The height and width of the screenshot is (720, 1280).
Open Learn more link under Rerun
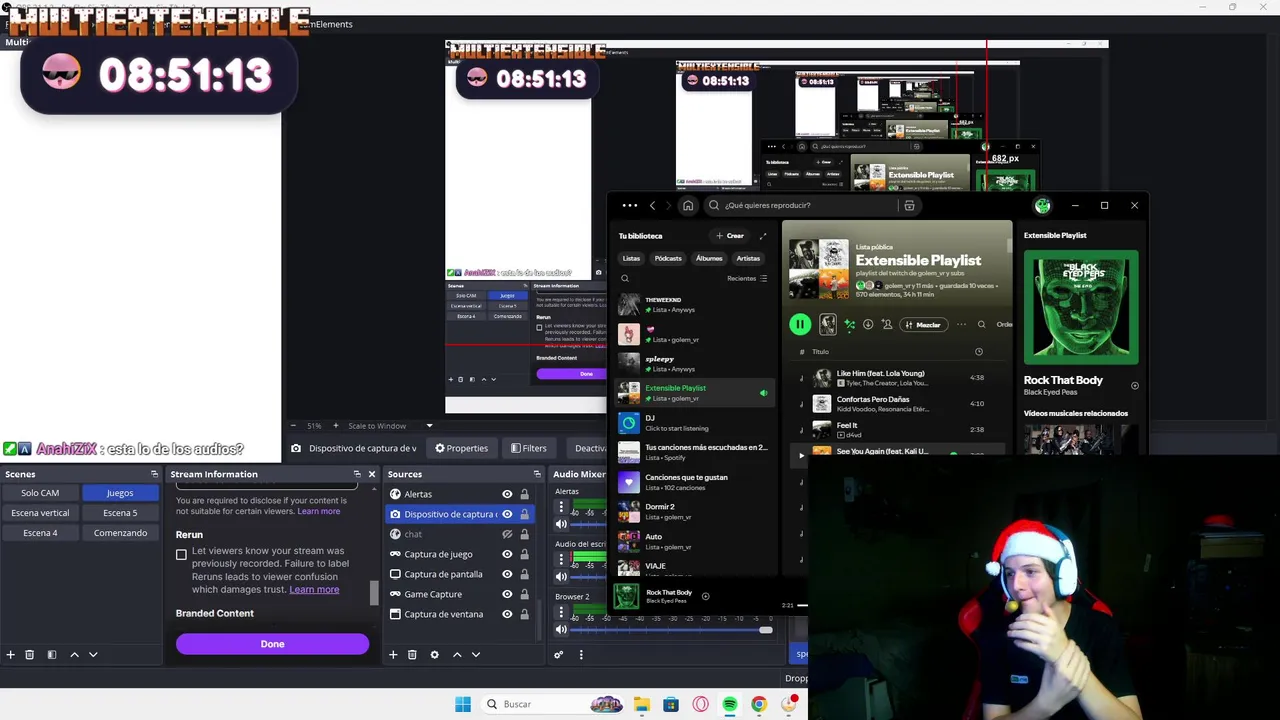(314, 590)
